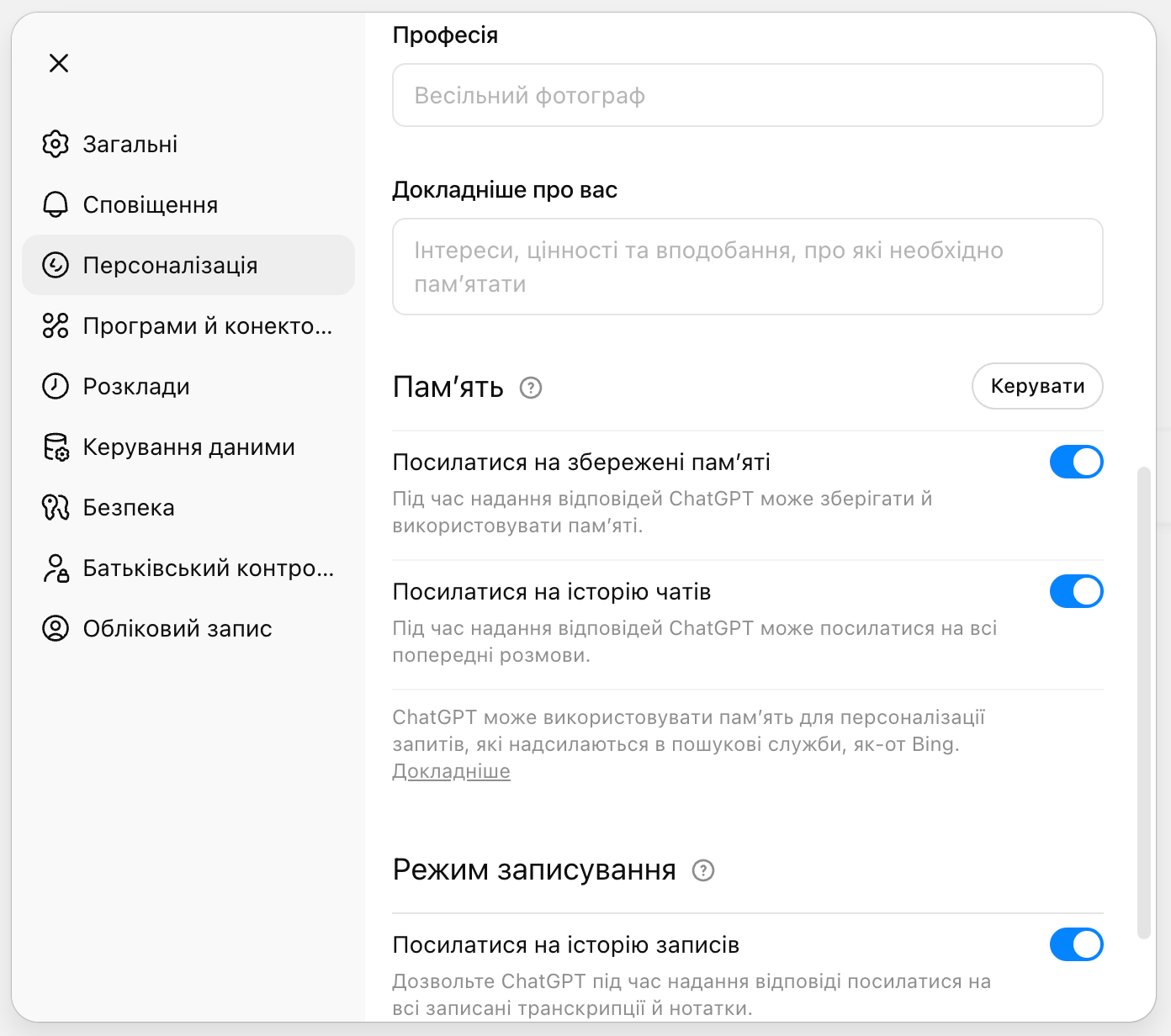Click the help icon next to Режим записування

[x=703, y=870]
